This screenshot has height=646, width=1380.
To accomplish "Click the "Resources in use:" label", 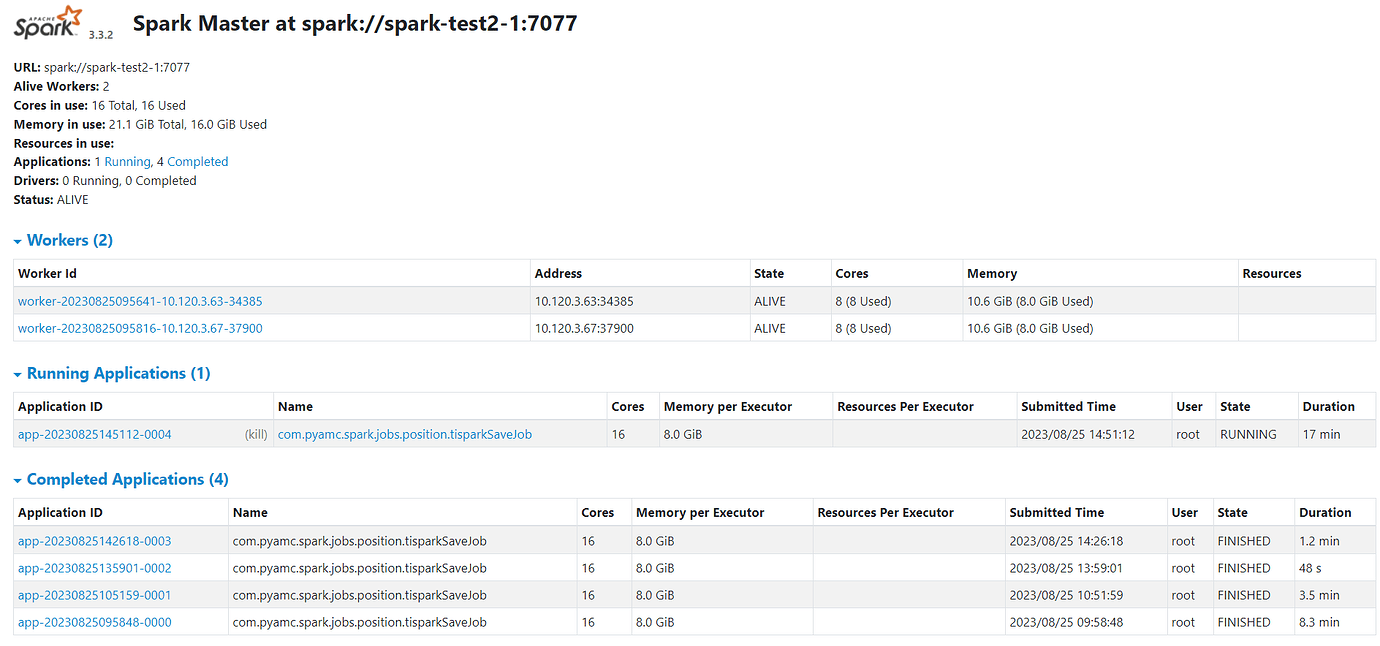I will pyautogui.click(x=64, y=144).
